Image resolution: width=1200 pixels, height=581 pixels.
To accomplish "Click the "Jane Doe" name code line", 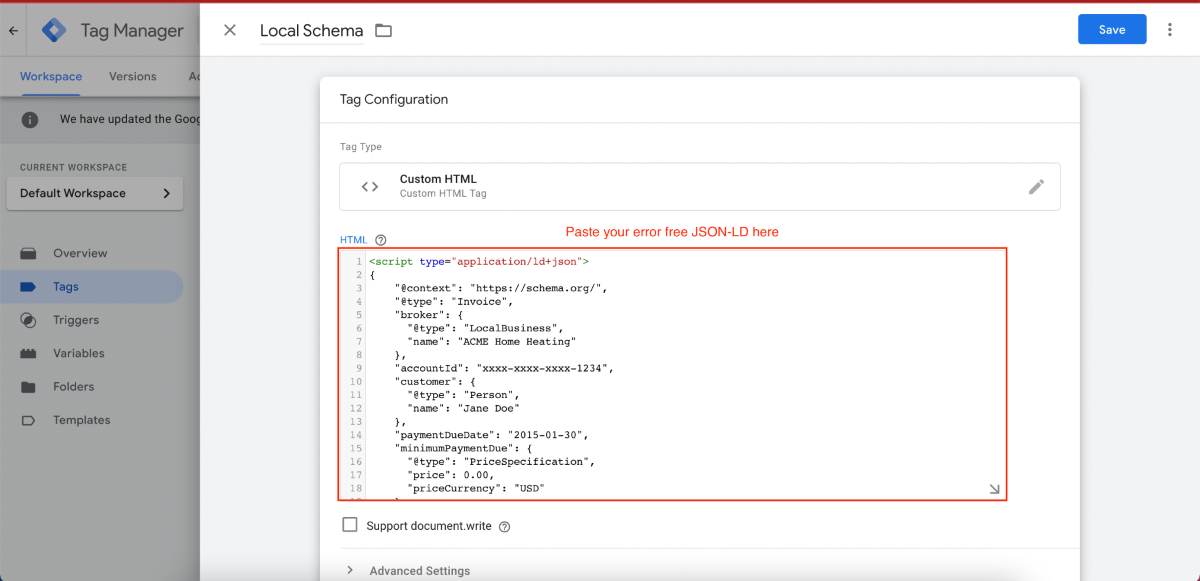I will pyautogui.click(x=464, y=408).
